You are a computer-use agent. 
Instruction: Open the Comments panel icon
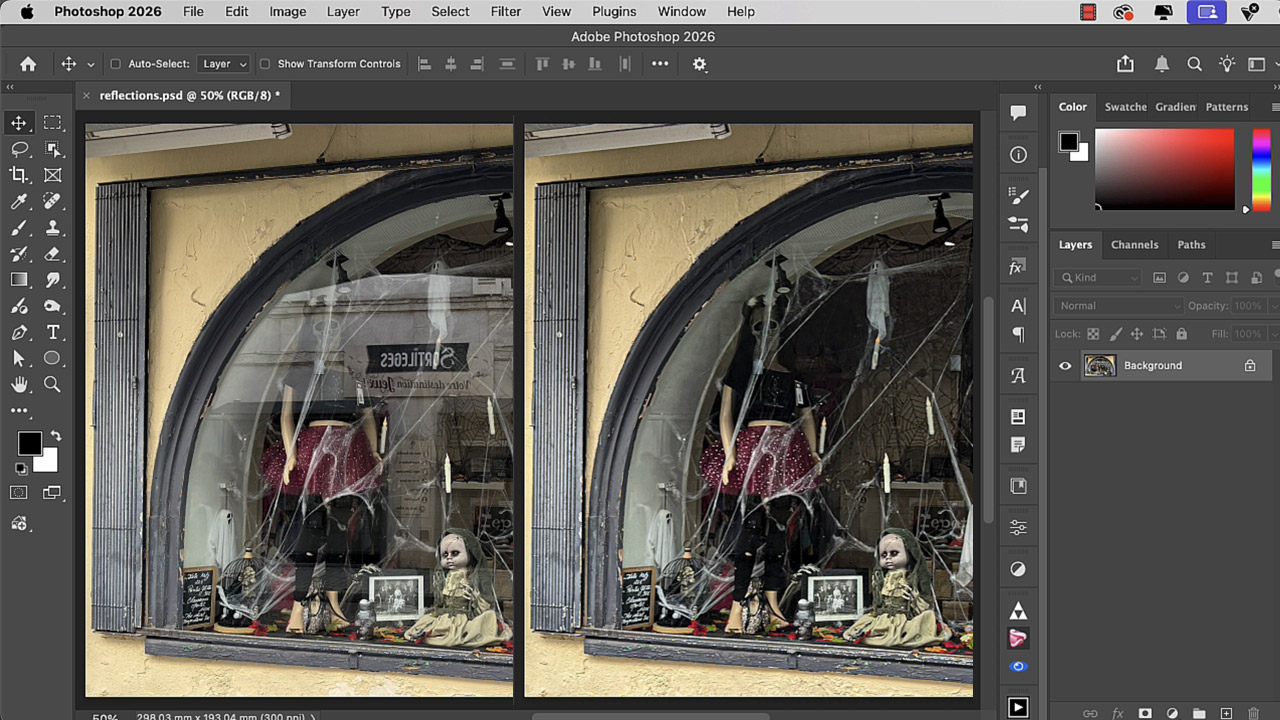1018,113
